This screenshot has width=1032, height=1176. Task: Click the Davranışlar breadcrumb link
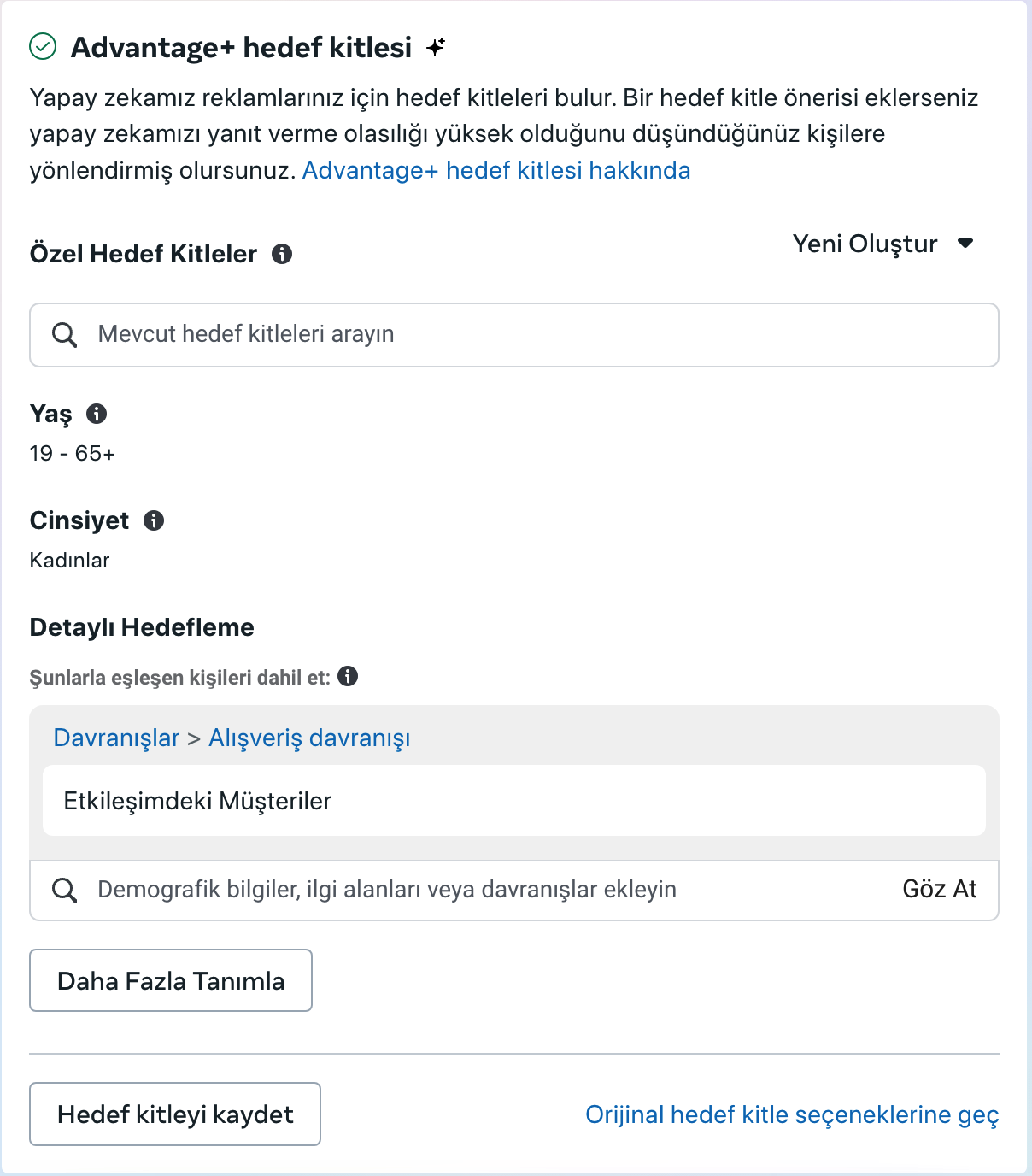(116, 738)
